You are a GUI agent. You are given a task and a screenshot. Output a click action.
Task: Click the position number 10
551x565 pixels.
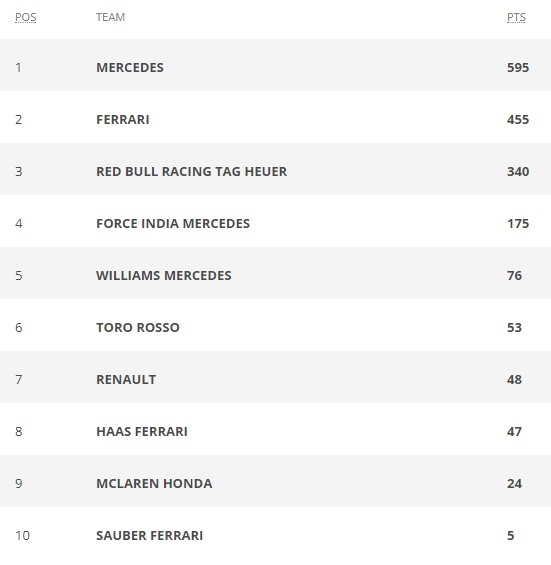tap(22, 535)
